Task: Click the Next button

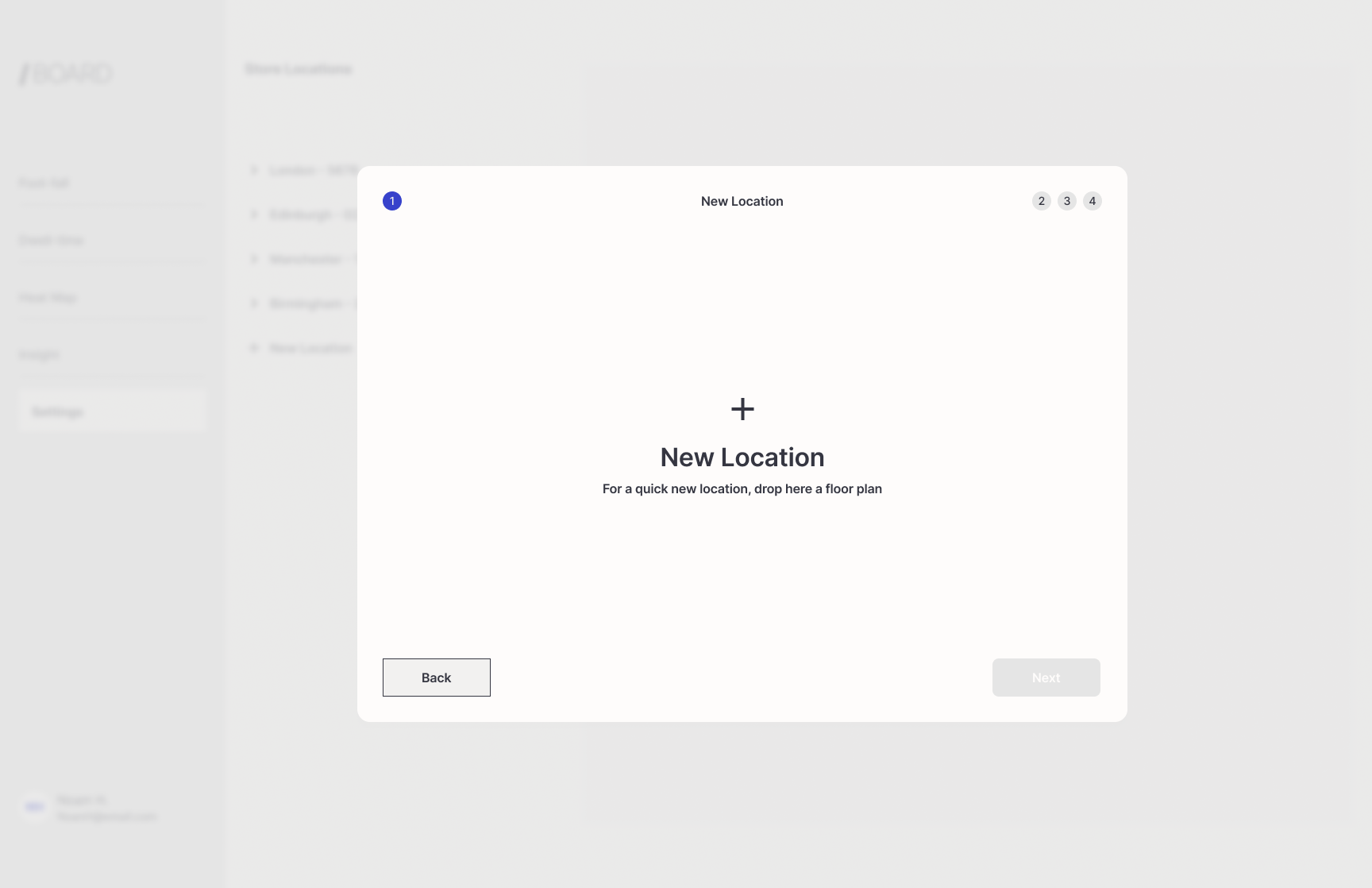Action: coord(1046,678)
